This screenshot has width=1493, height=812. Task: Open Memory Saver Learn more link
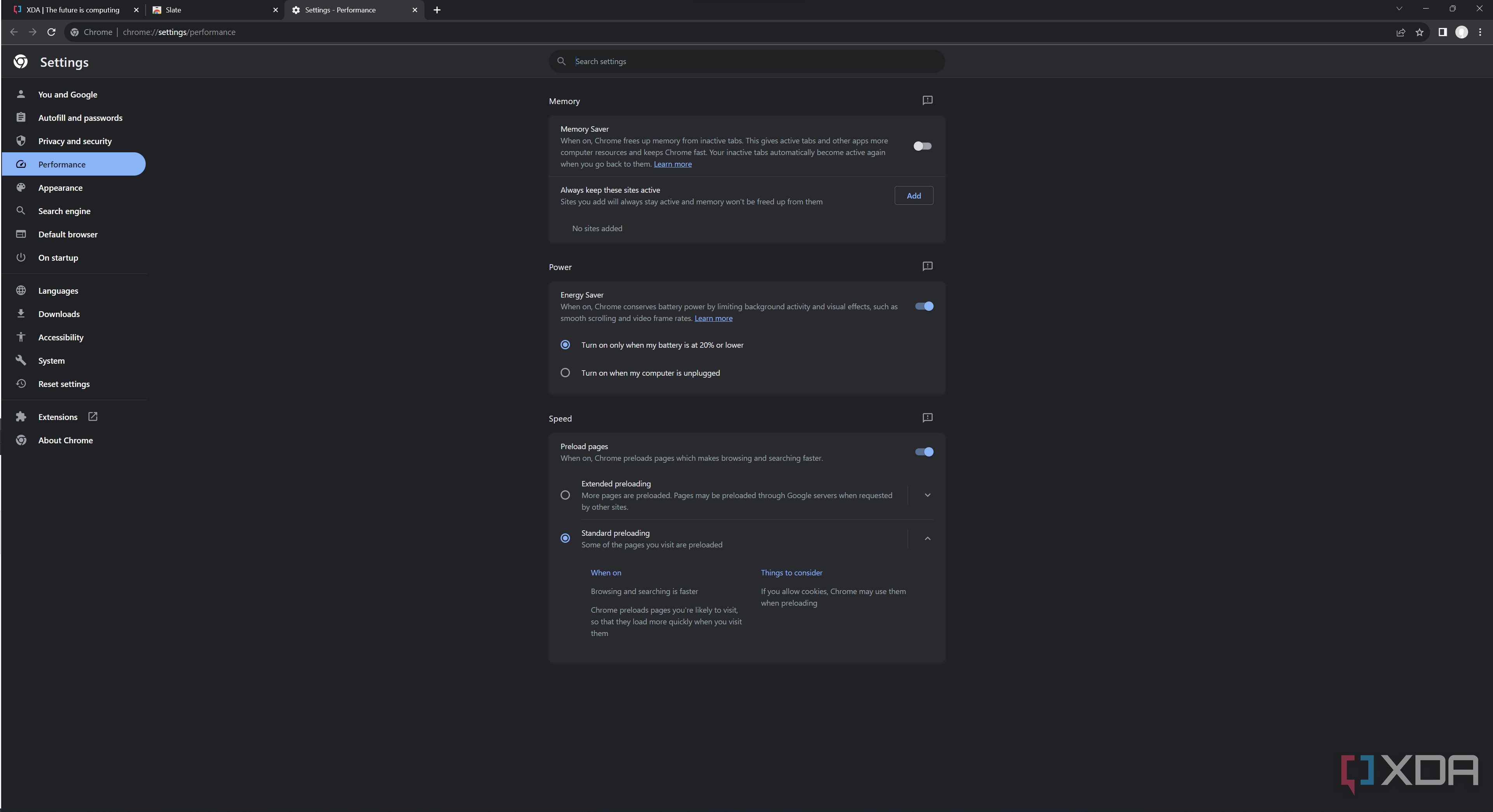672,164
